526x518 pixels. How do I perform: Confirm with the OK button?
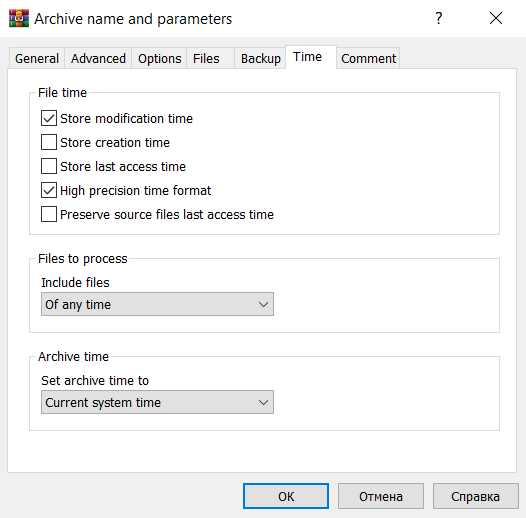286,496
